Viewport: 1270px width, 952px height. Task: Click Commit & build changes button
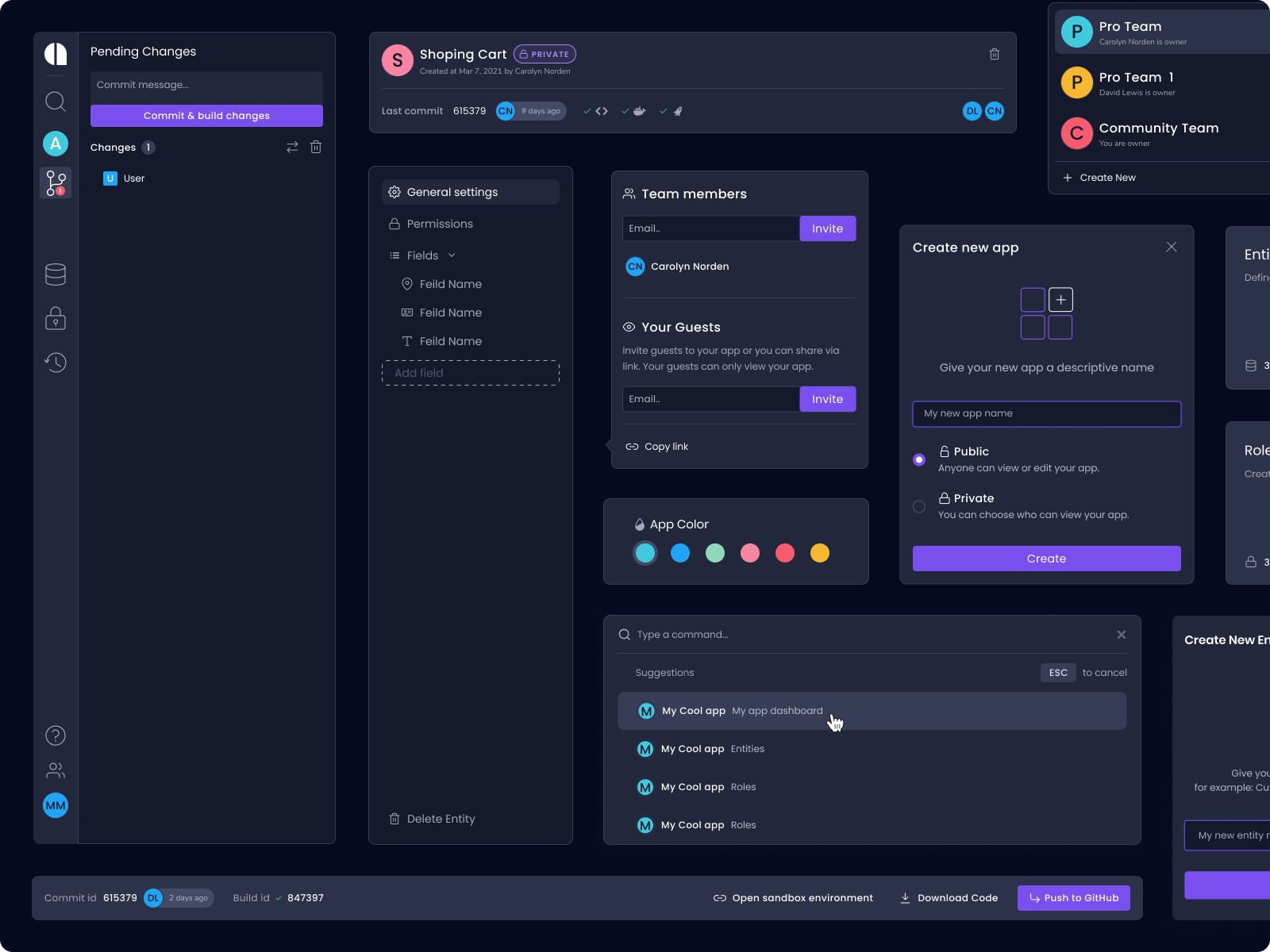(206, 116)
